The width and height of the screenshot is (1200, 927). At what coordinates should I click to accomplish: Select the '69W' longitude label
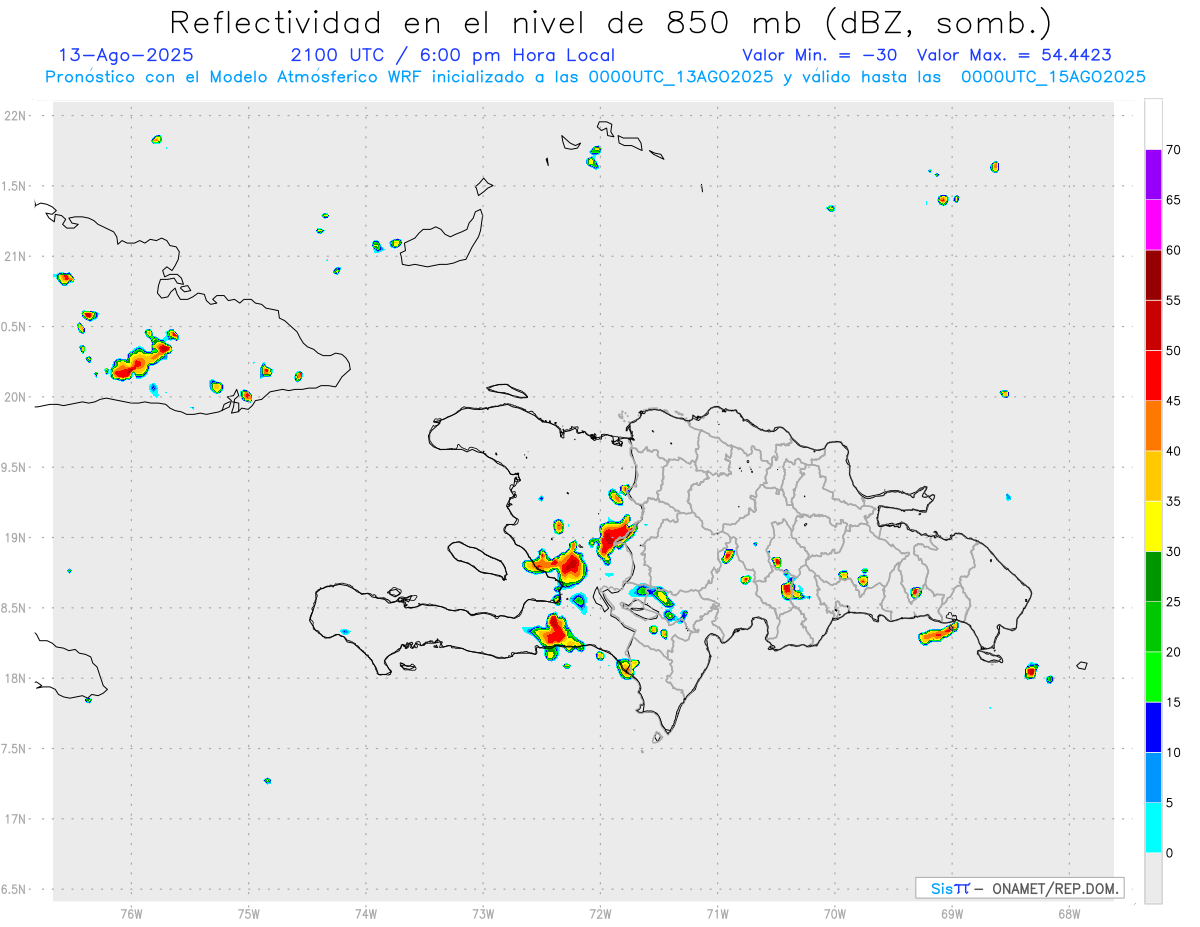point(952,914)
